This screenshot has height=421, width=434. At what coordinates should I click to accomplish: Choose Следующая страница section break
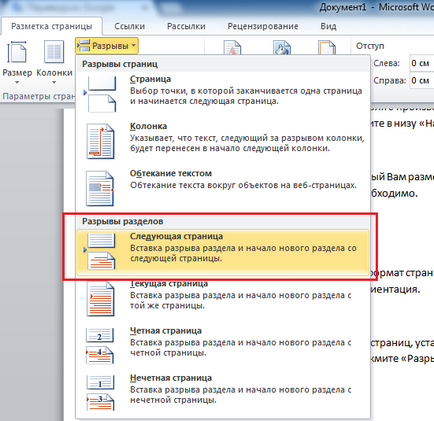tap(223, 252)
